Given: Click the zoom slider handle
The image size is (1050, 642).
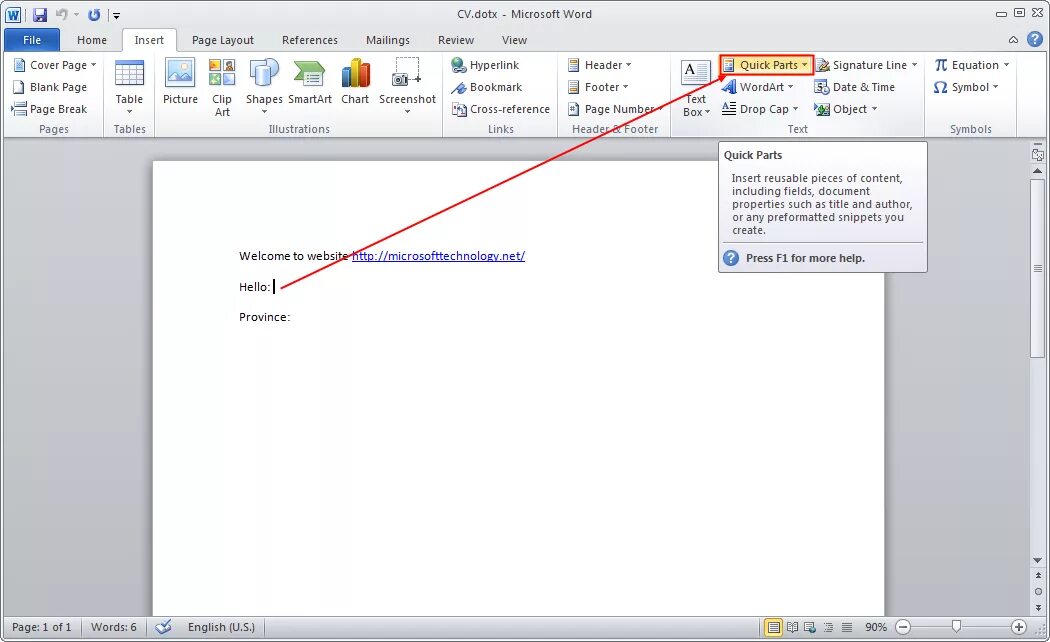Looking at the screenshot, I should tap(956, 627).
